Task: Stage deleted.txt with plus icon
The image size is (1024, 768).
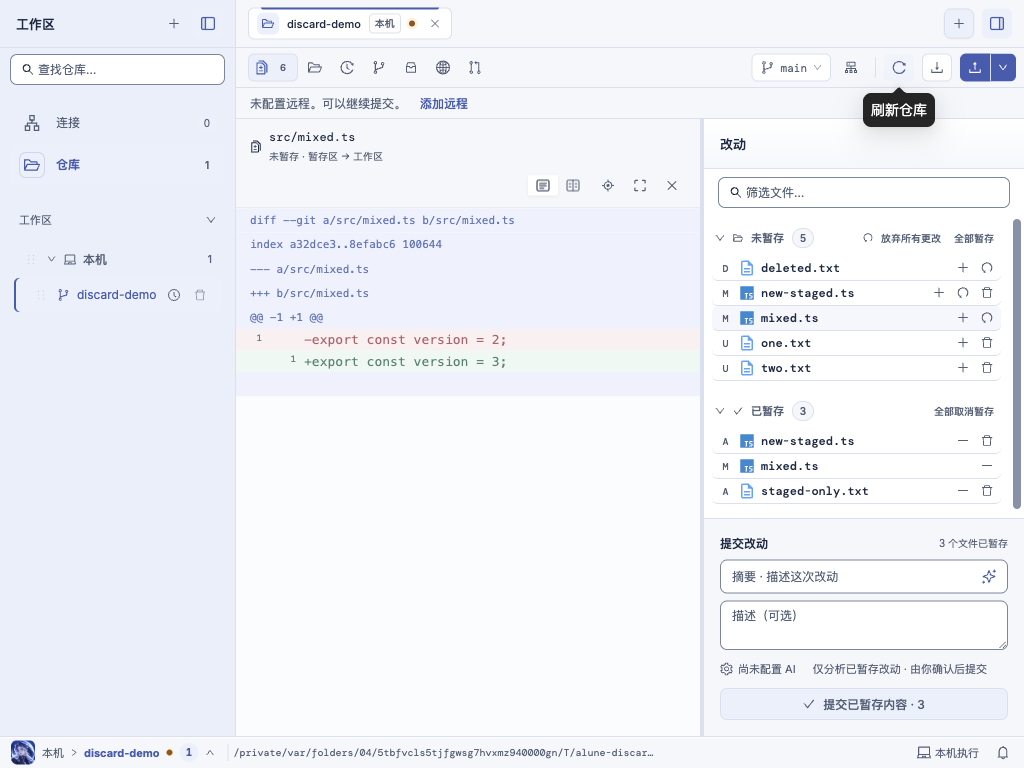Action: pos(963,268)
